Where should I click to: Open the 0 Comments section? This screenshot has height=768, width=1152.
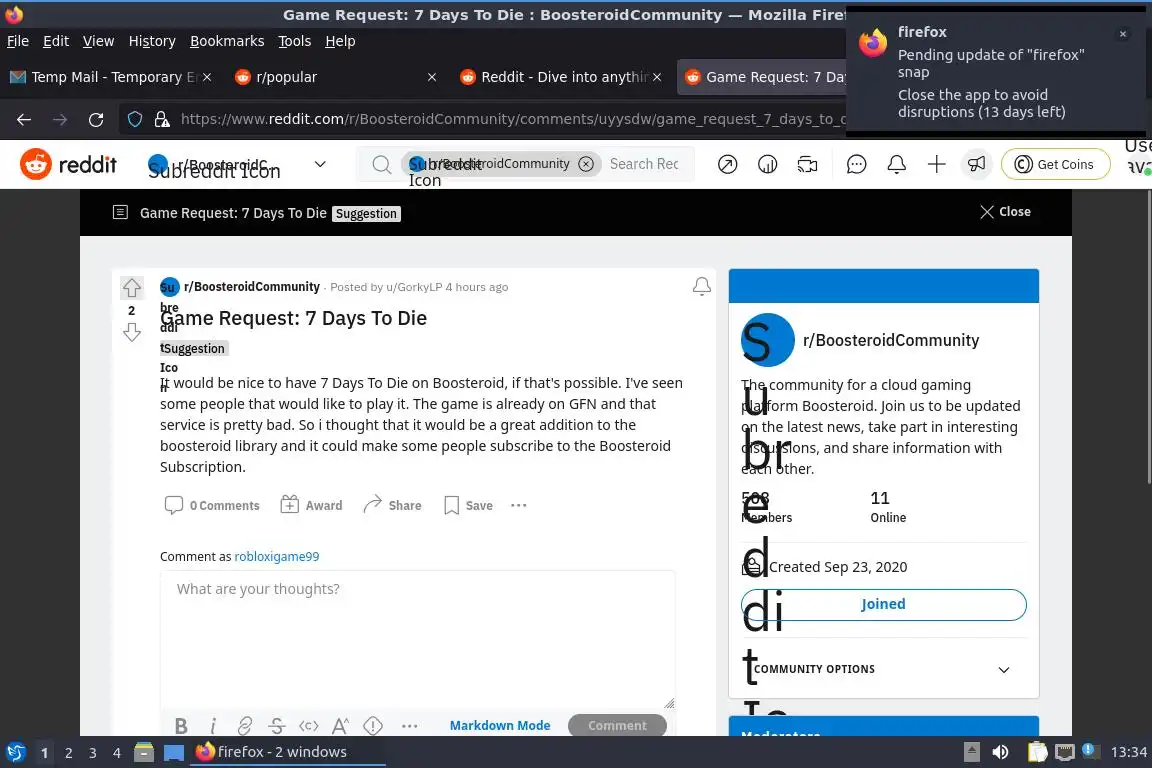tap(212, 506)
